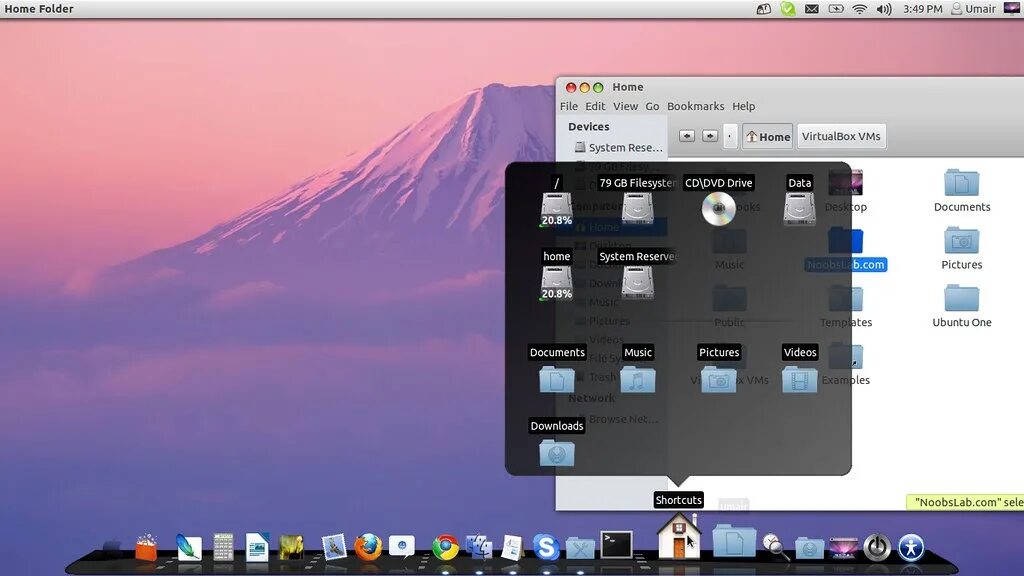Open the Videos folder in Shortcuts popup
This screenshot has width=1024, height=576.
coord(799,379)
